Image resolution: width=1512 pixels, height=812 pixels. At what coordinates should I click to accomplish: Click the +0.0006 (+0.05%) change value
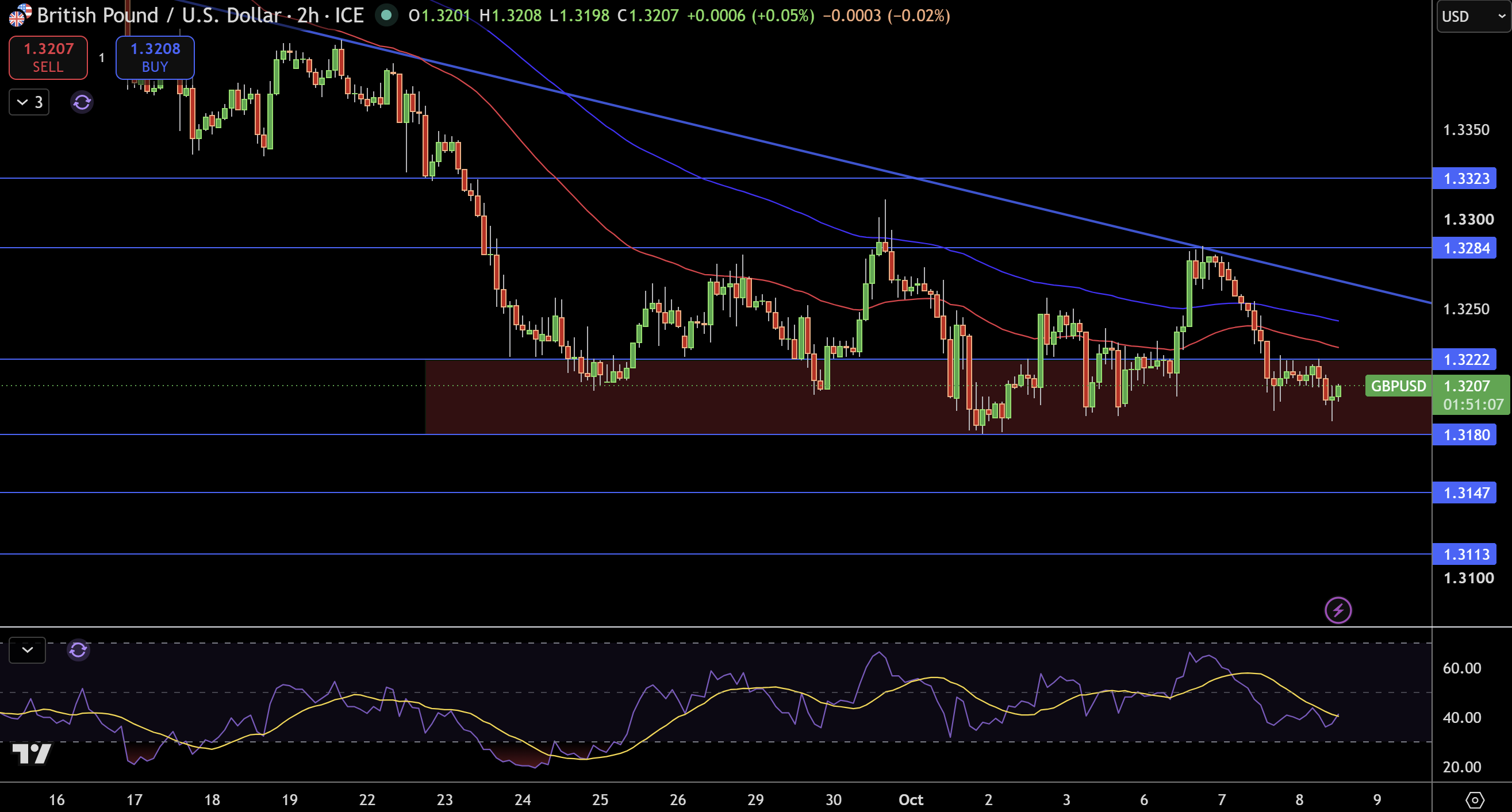[750, 16]
